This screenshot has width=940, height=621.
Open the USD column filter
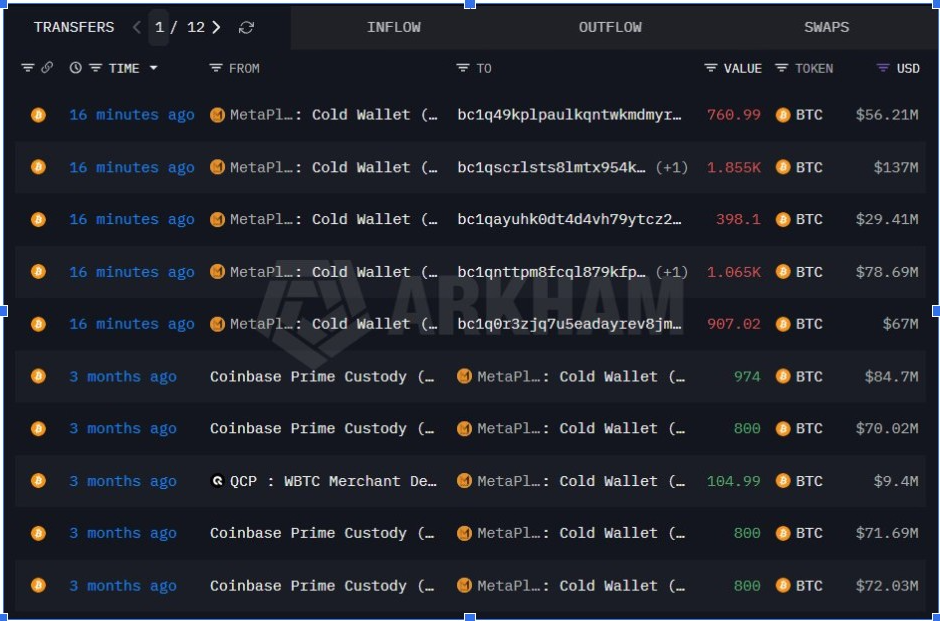[882, 68]
